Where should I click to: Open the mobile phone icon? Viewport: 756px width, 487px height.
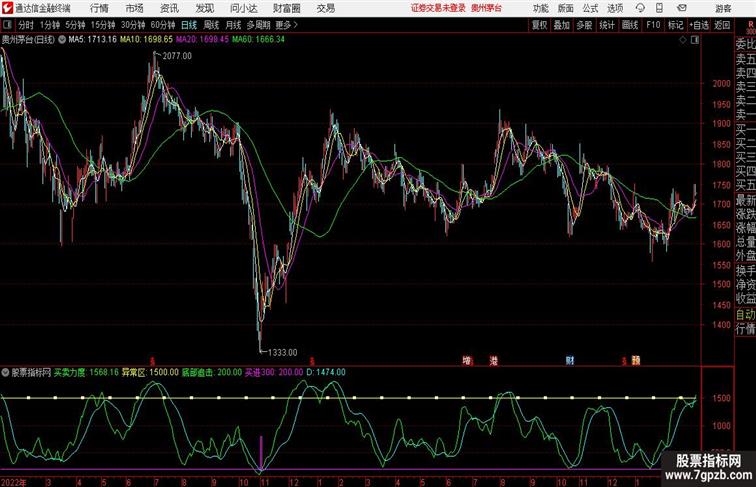point(659,8)
